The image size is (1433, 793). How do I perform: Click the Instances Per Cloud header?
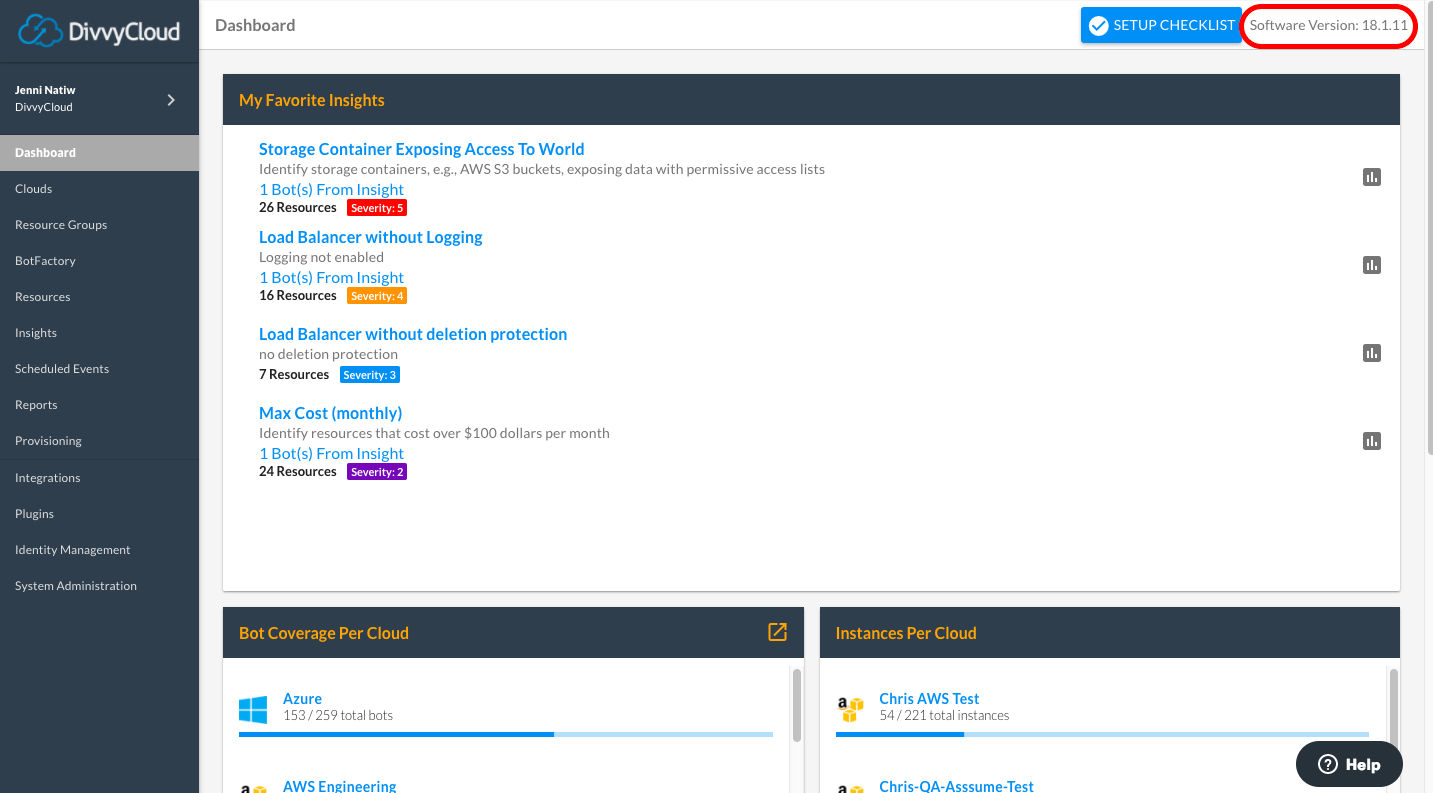[x=906, y=633]
